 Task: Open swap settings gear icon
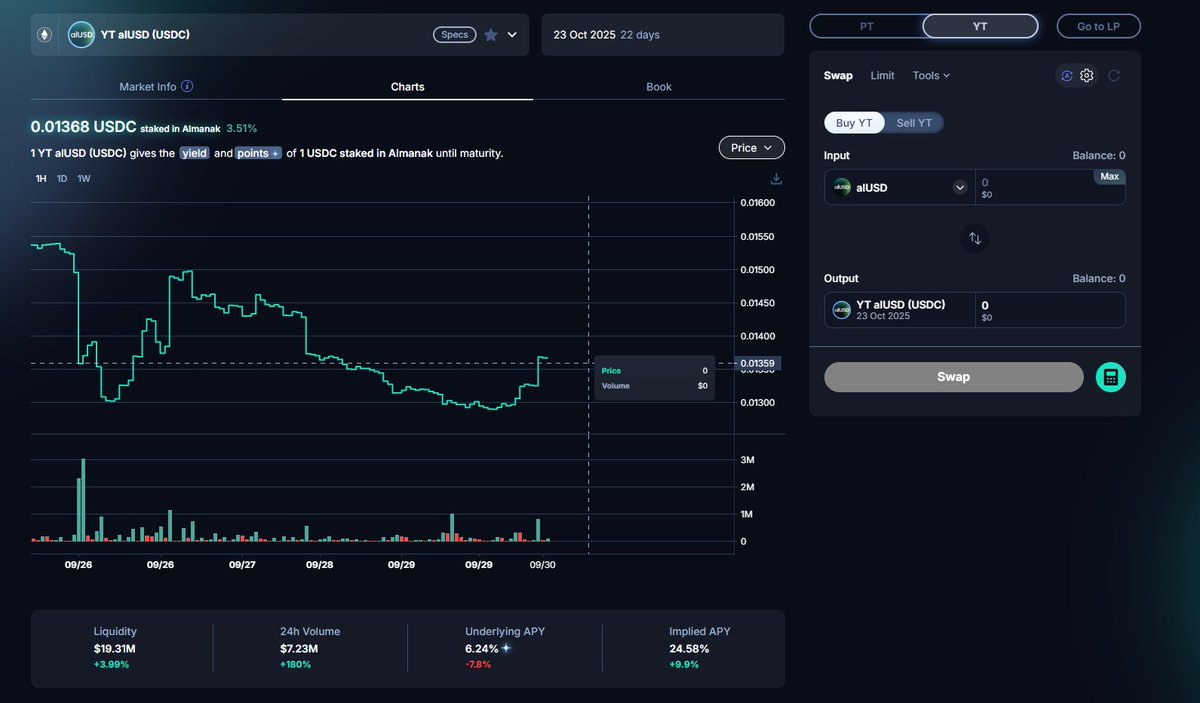click(1087, 76)
